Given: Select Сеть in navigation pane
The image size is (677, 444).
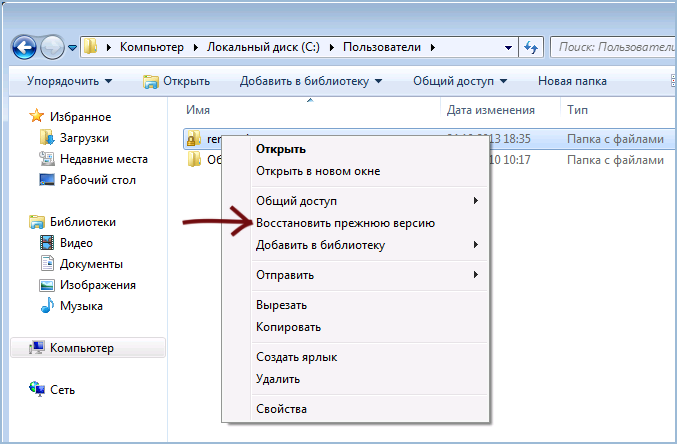Looking at the screenshot, I should click(62, 390).
